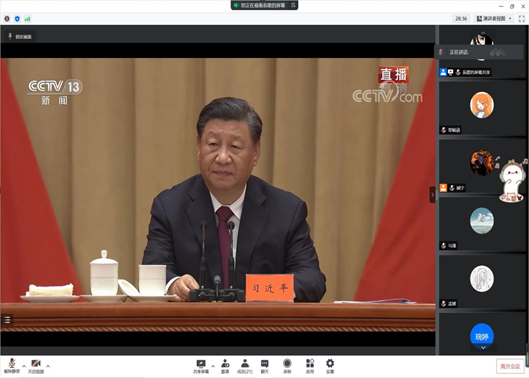Select the white sketch avatar participant tile
Screen dimensions: 529x378
tap(482, 282)
